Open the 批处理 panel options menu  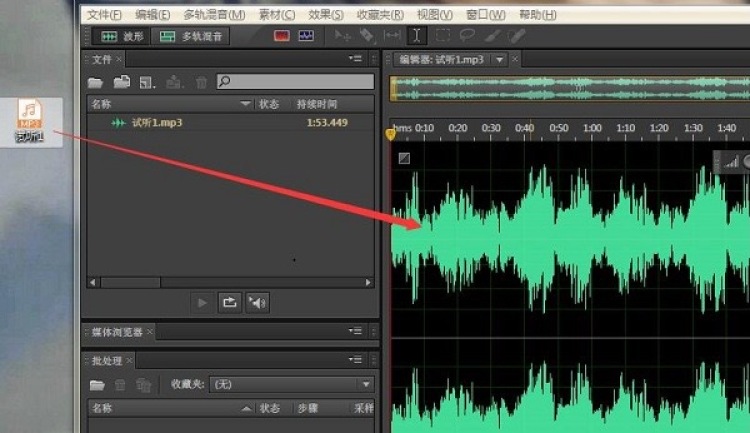coord(355,360)
